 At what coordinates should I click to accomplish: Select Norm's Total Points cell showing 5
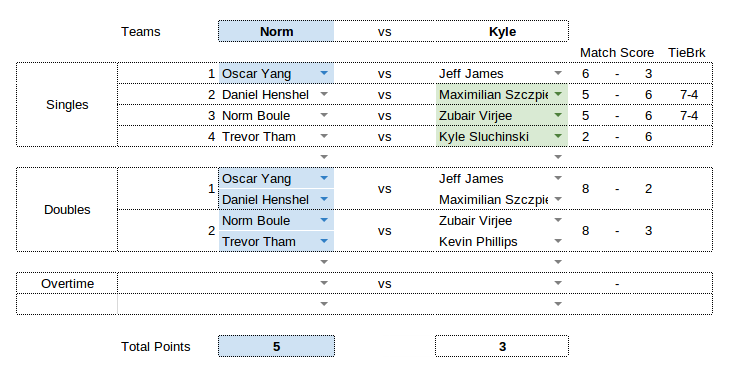point(276,346)
